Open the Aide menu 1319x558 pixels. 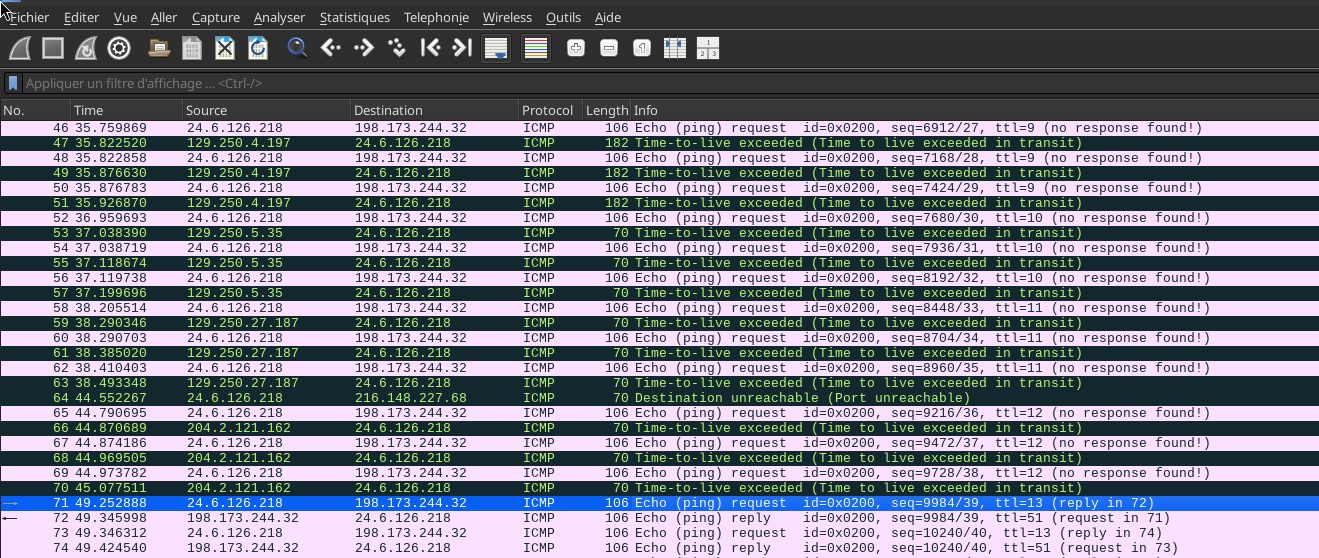click(x=608, y=17)
